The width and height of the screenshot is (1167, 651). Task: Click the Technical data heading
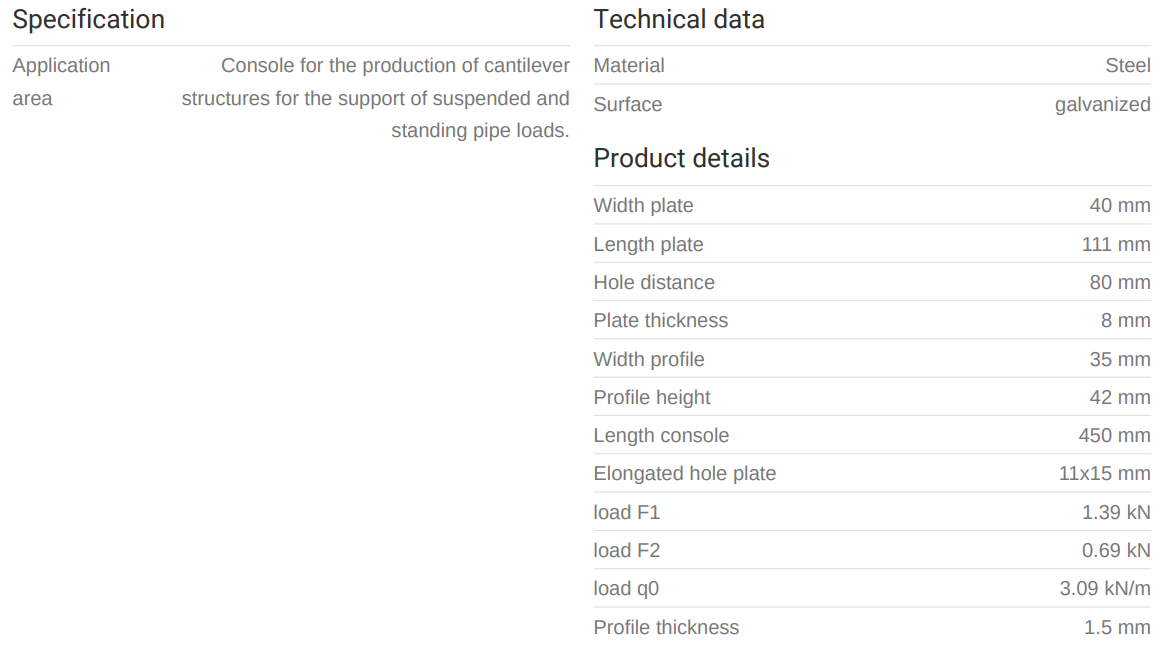point(678,19)
